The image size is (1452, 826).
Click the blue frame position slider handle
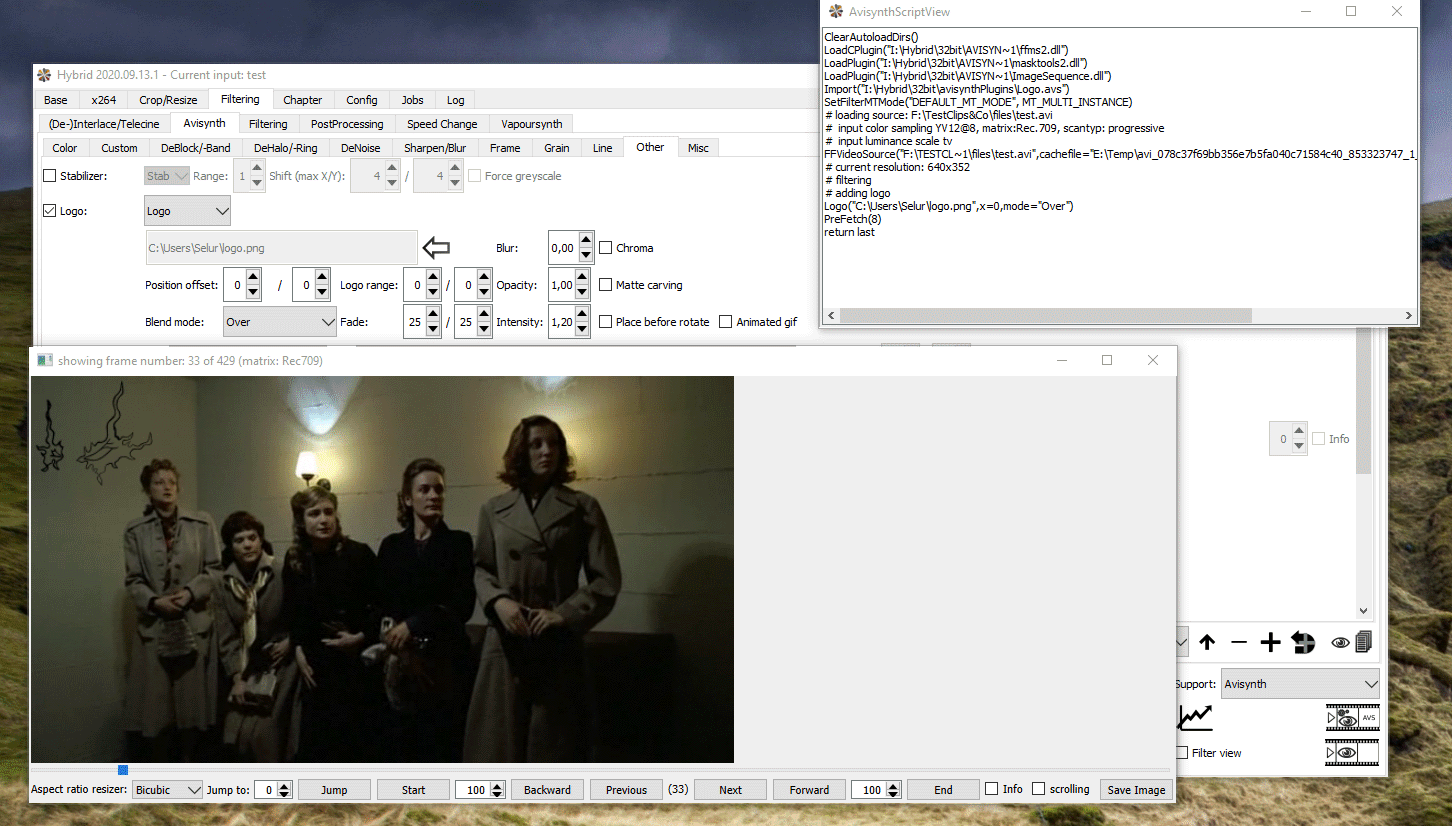(123, 769)
